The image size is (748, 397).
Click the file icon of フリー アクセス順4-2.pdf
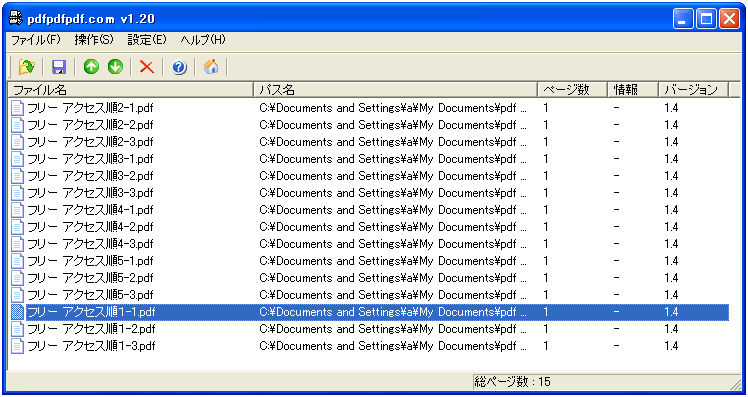tap(17, 227)
